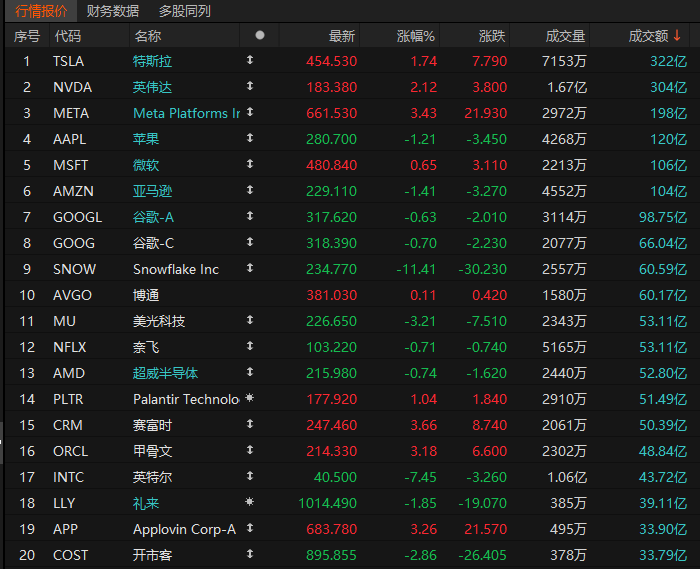The width and height of the screenshot is (700, 569).
Task: Click the star marker in LLY row
Action: [250, 502]
